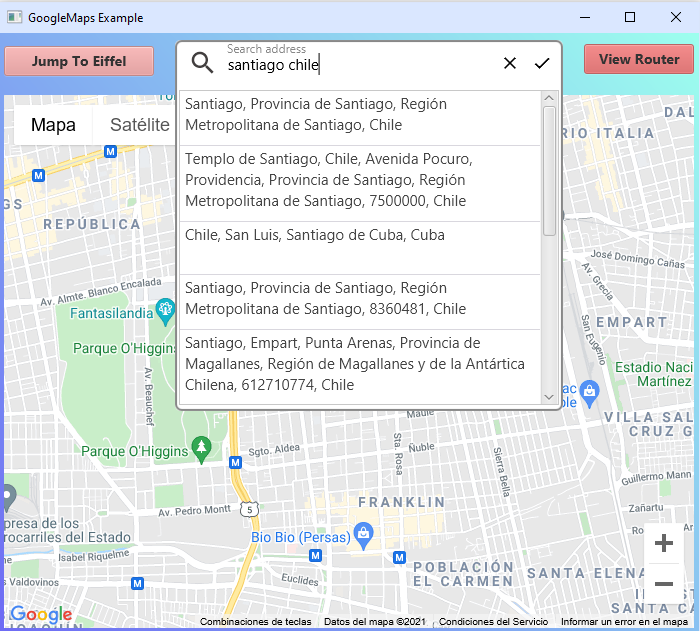700x631 pixels.
Task: Click the Estadio Naci... Martínez map label
Action: coord(654,374)
